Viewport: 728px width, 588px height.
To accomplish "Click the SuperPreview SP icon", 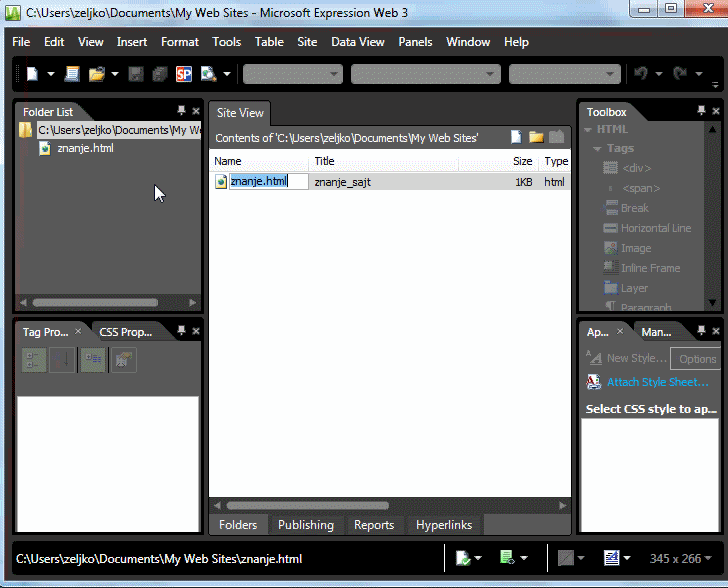I will pyautogui.click(x=184, y=74).
